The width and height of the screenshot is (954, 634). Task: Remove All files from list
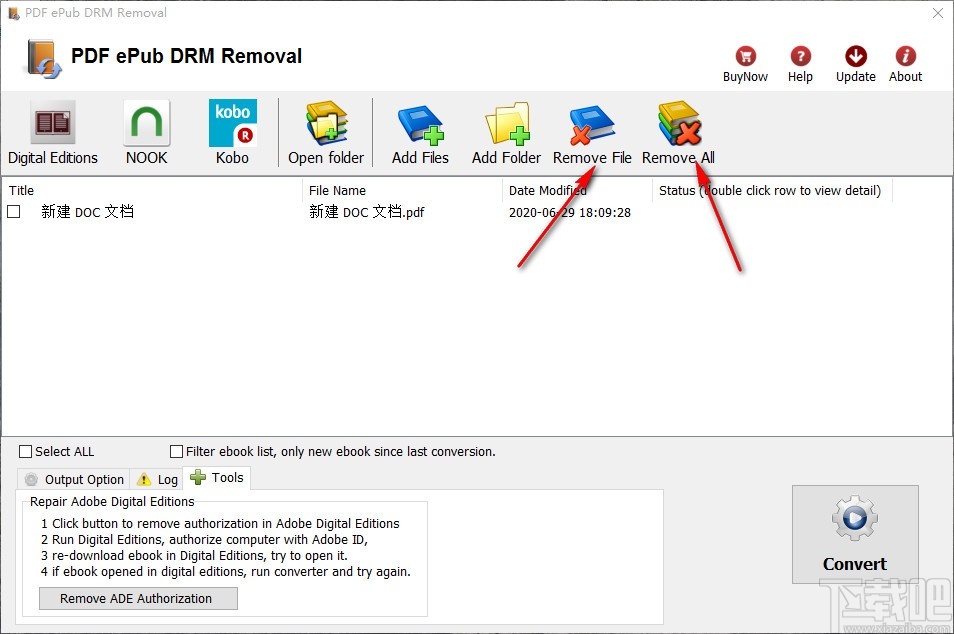coord(678,133)
